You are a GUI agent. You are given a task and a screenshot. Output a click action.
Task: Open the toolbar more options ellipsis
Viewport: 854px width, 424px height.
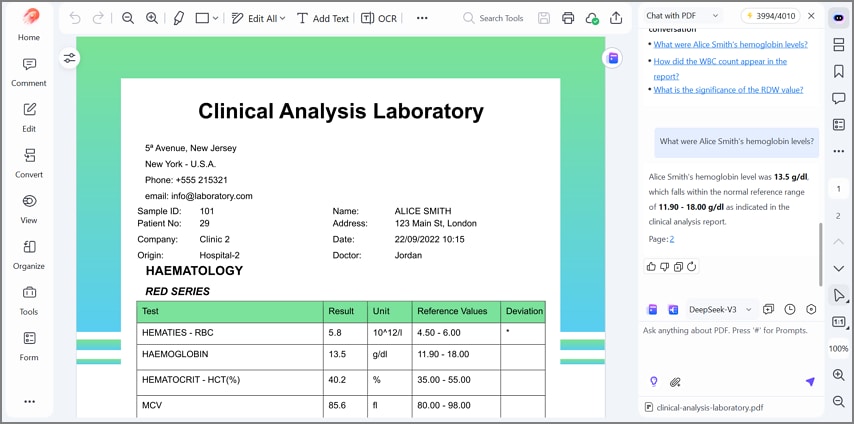click(x=422, y=18)
